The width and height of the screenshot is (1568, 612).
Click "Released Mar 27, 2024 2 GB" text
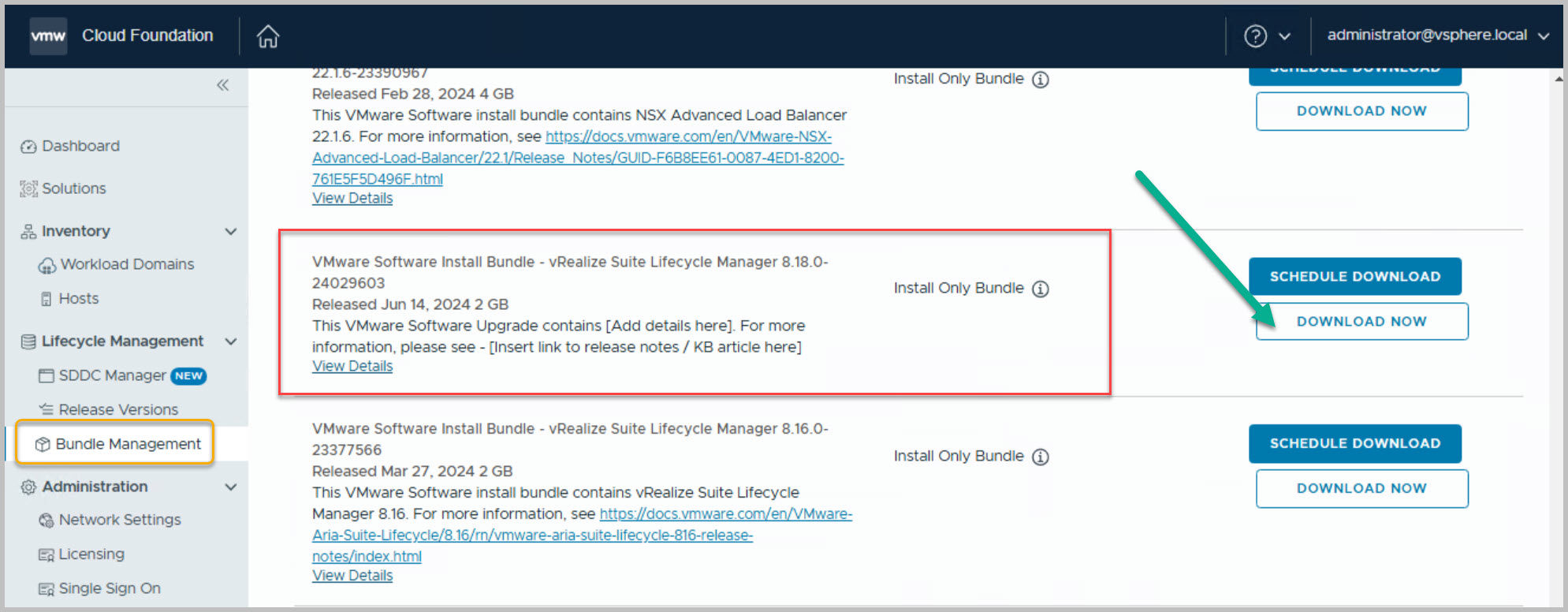[412, 472]
